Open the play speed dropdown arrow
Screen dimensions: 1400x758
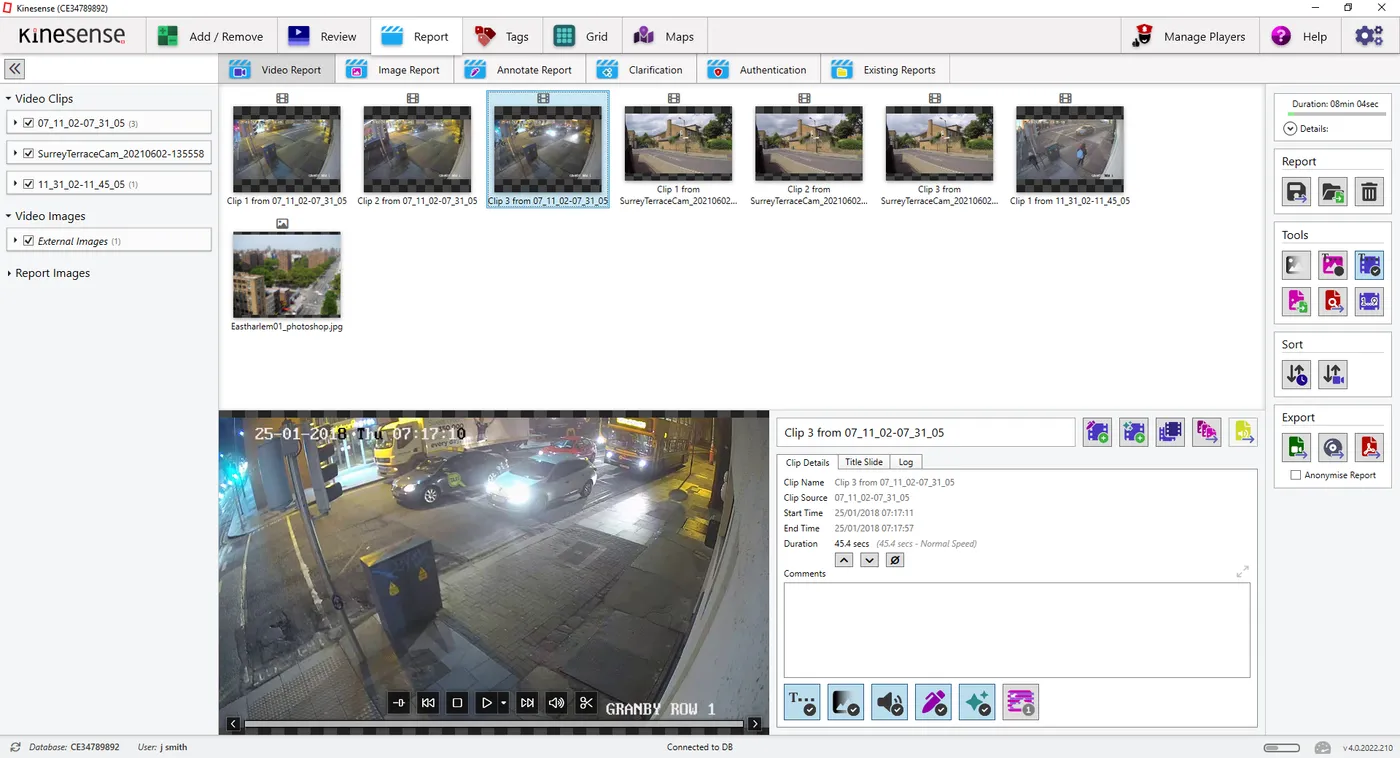click(x=503, y=702)
